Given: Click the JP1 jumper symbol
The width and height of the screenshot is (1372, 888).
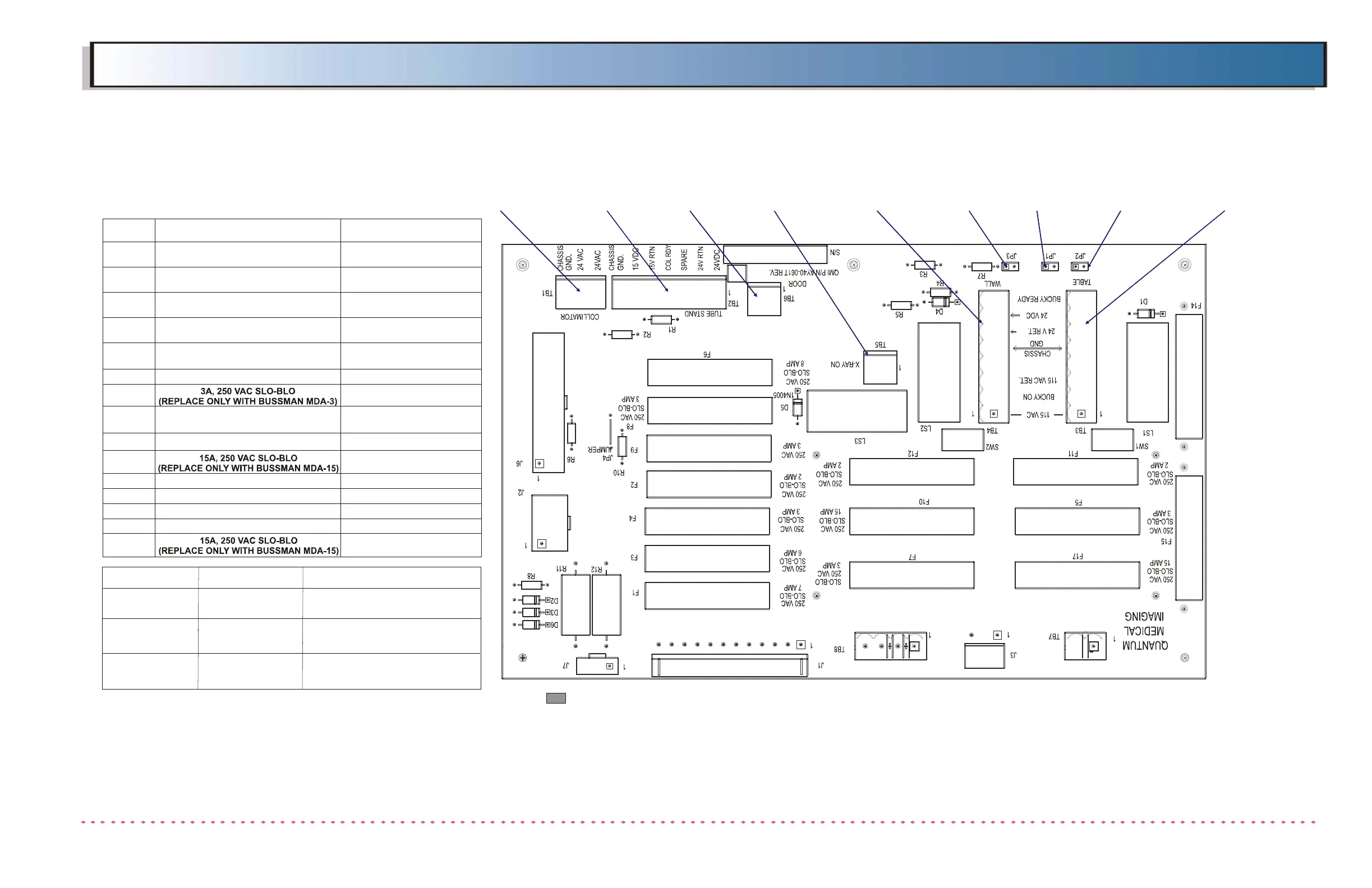Looking at the screenshot, I should pyautogui.click(x=1049, y=266).
